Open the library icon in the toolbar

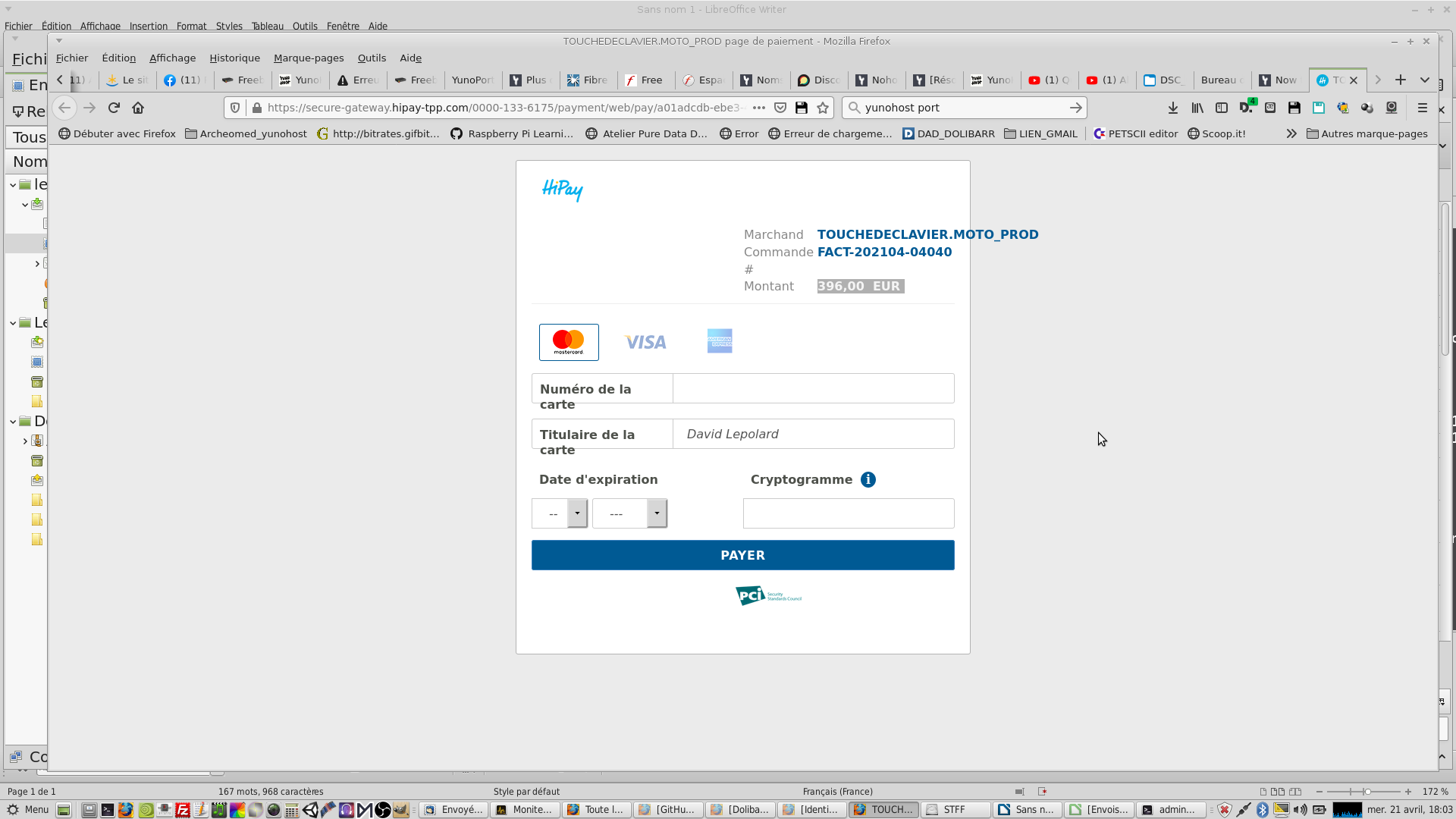coord(1197,108)
